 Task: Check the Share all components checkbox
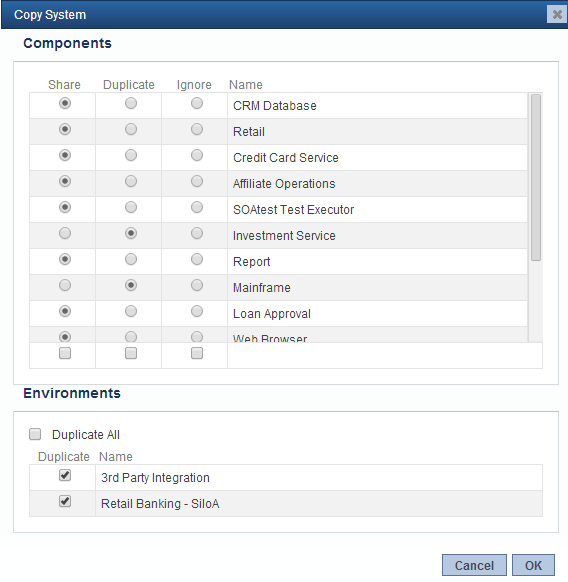65,353
